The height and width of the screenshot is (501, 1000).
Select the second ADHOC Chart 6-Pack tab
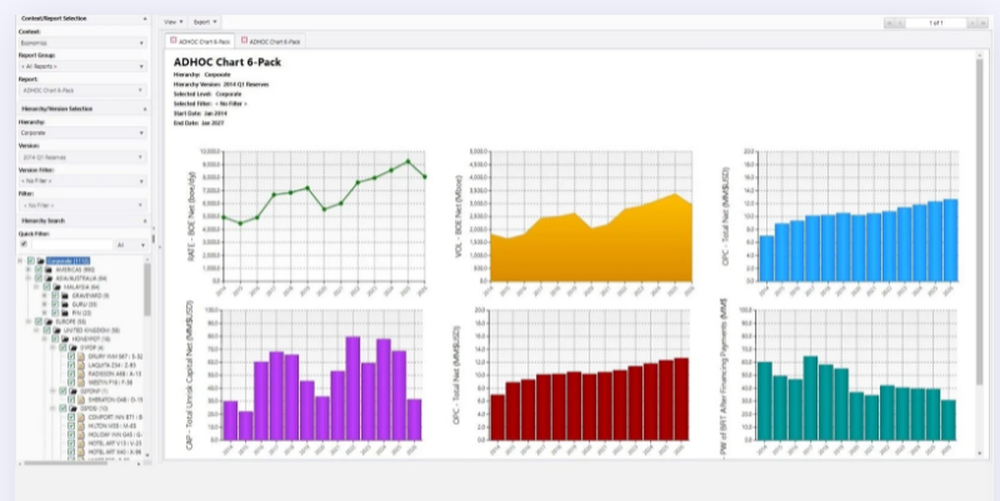point(270,41)
